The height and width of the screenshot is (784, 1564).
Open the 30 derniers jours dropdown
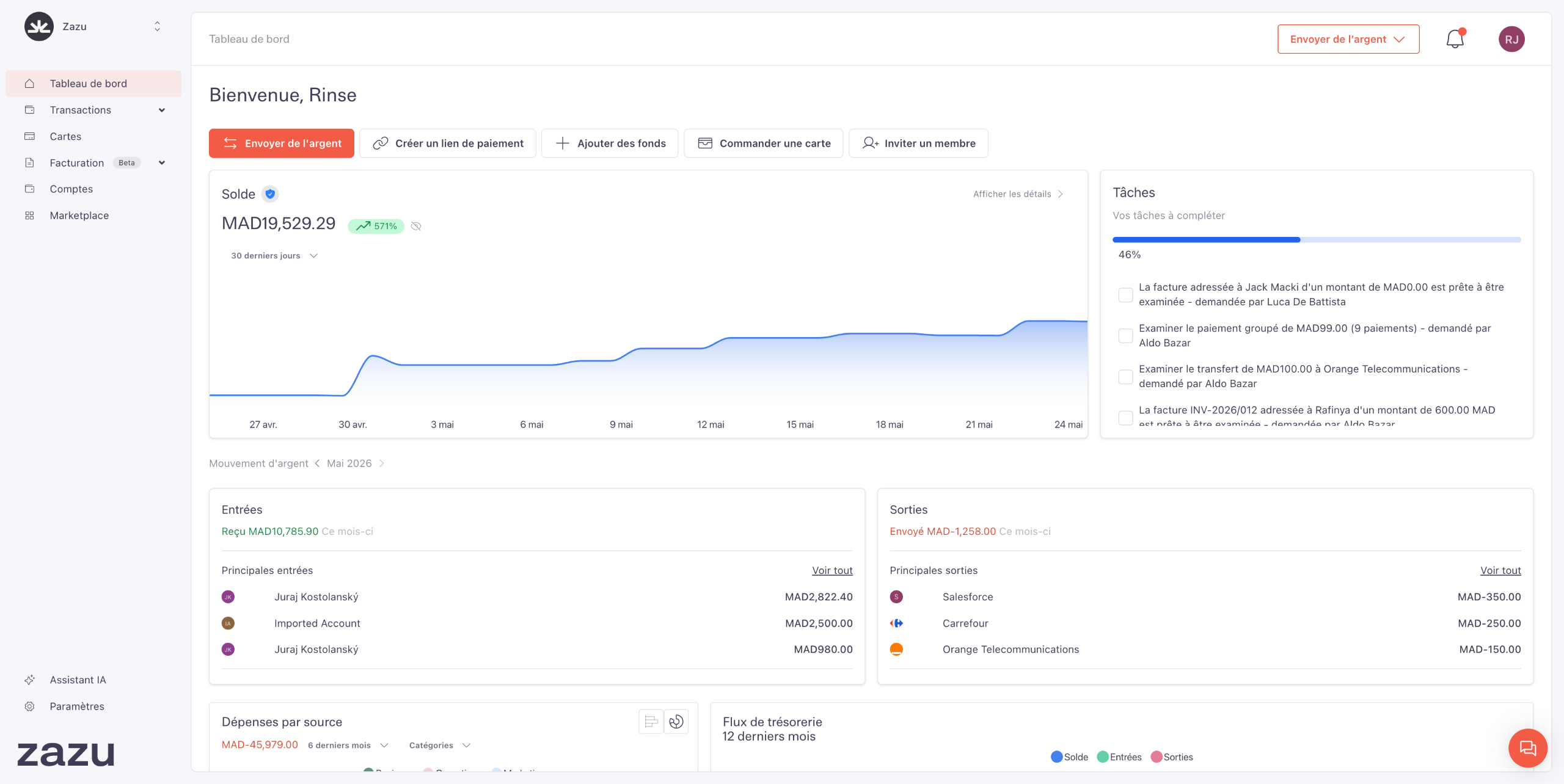tap(274, 256)
